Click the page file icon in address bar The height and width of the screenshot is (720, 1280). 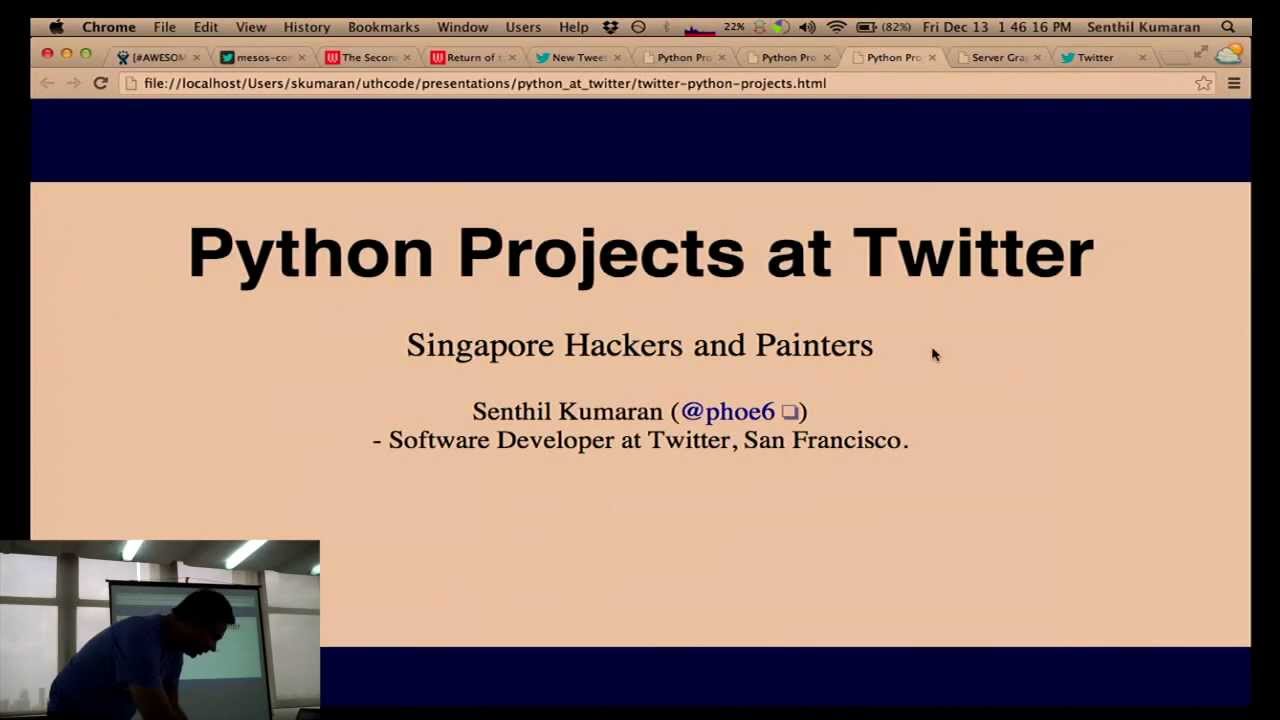(x=131, y=83)
